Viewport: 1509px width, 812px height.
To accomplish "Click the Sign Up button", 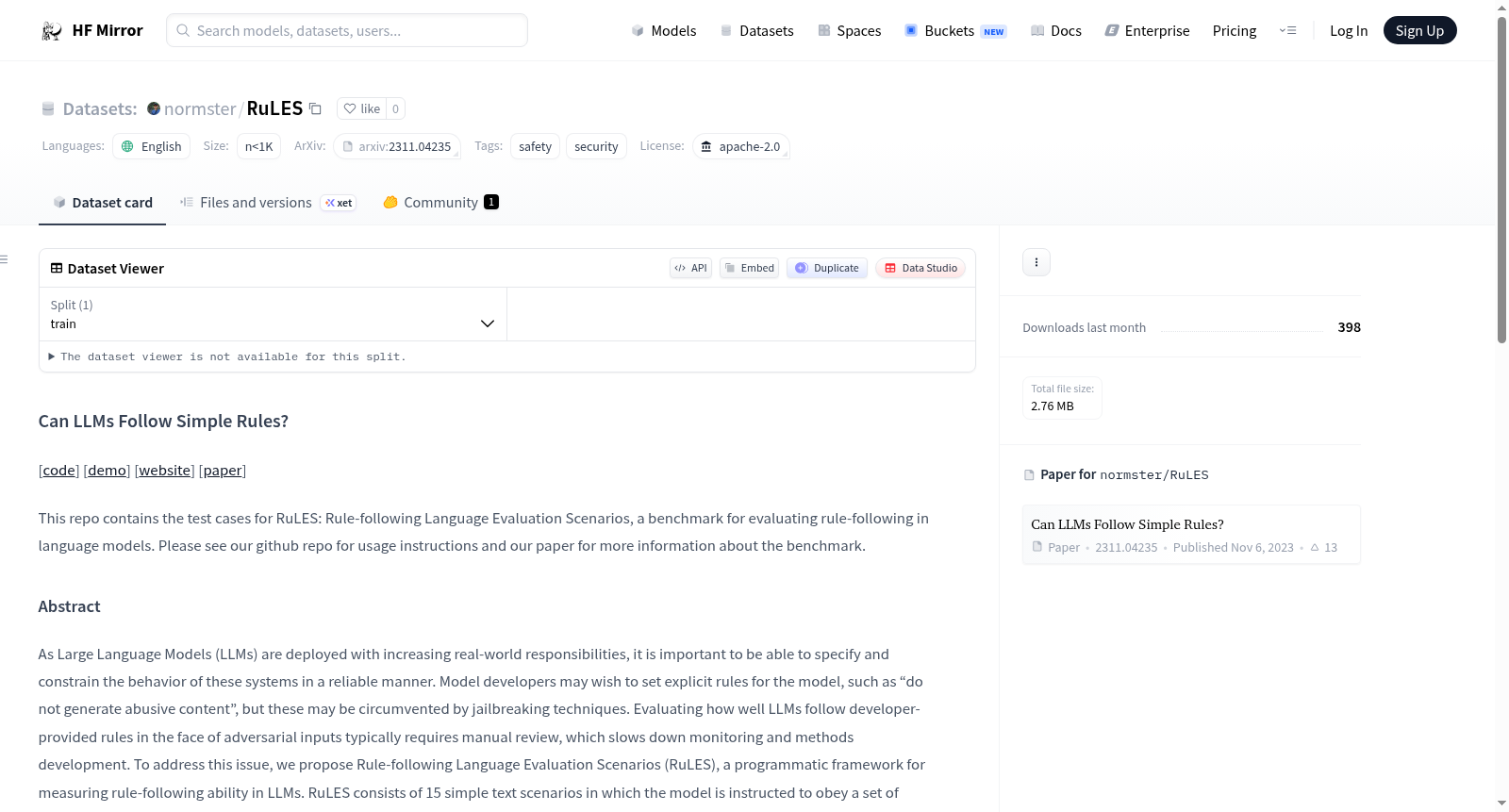I will (x=1419, y=31).
